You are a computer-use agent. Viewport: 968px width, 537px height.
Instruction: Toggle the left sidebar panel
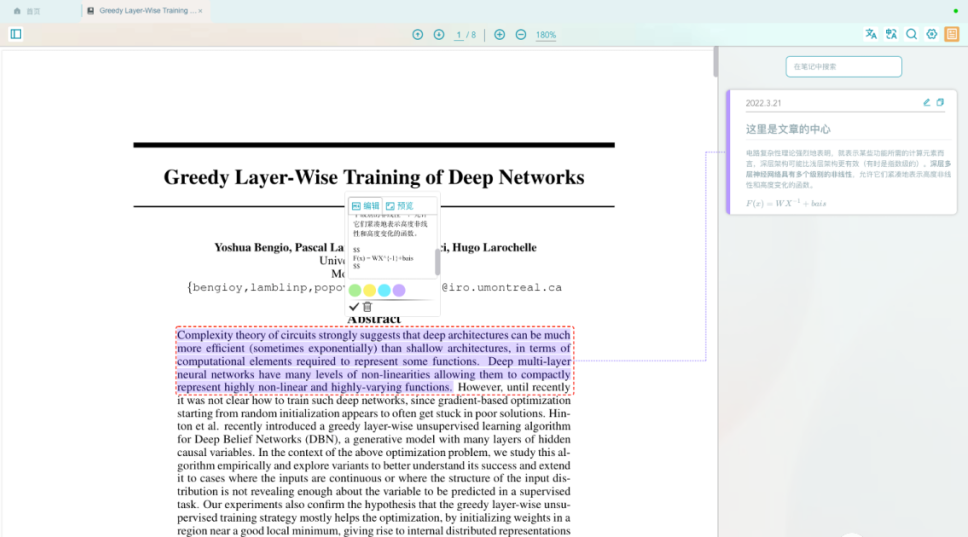click(16, 34)
